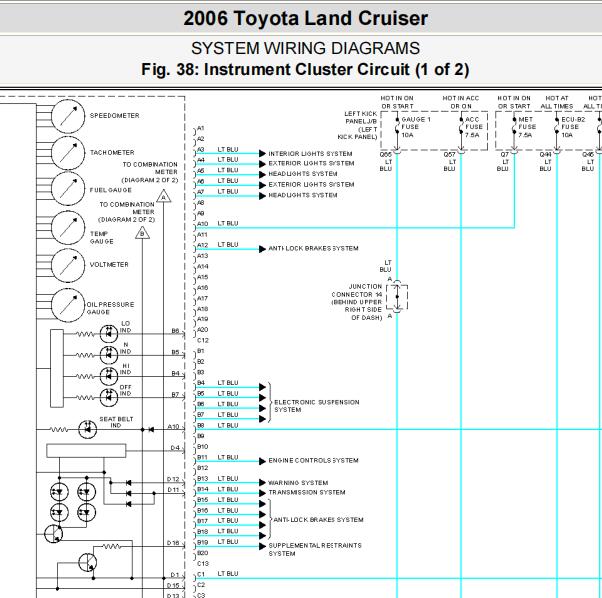Image resolution: width=602 pixels, height=598 pixels.
Task: Click the EXTERIOR LIGHTS SYSTEM label at pin A6
Action: (x=311, y=185)
